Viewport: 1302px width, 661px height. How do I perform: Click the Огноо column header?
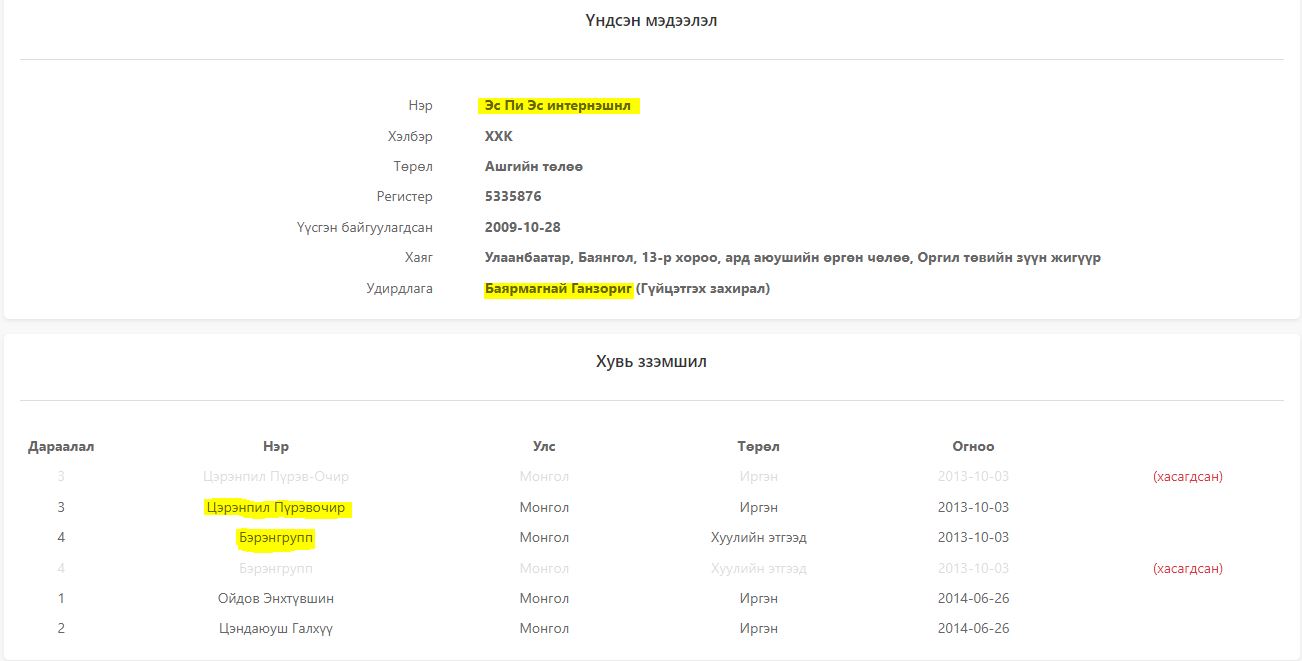coord(973,446)
